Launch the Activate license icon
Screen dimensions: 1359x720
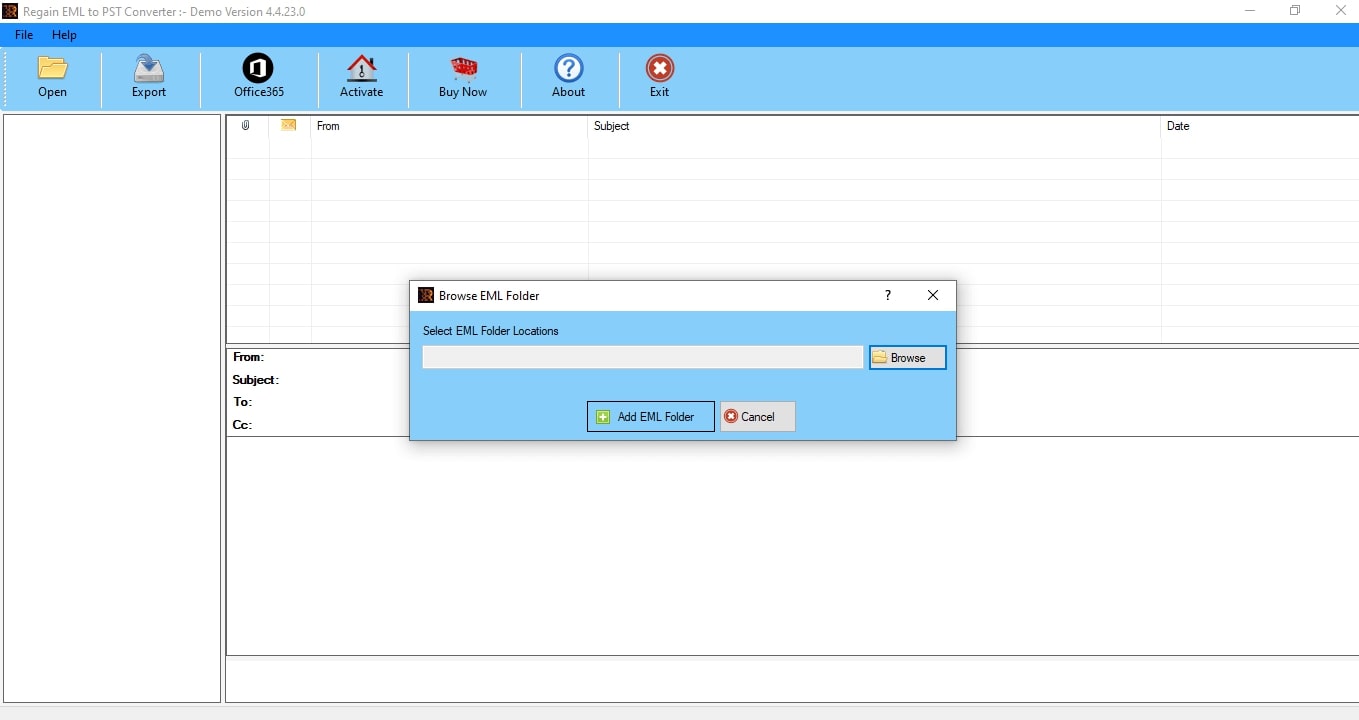tap(361, 77)
